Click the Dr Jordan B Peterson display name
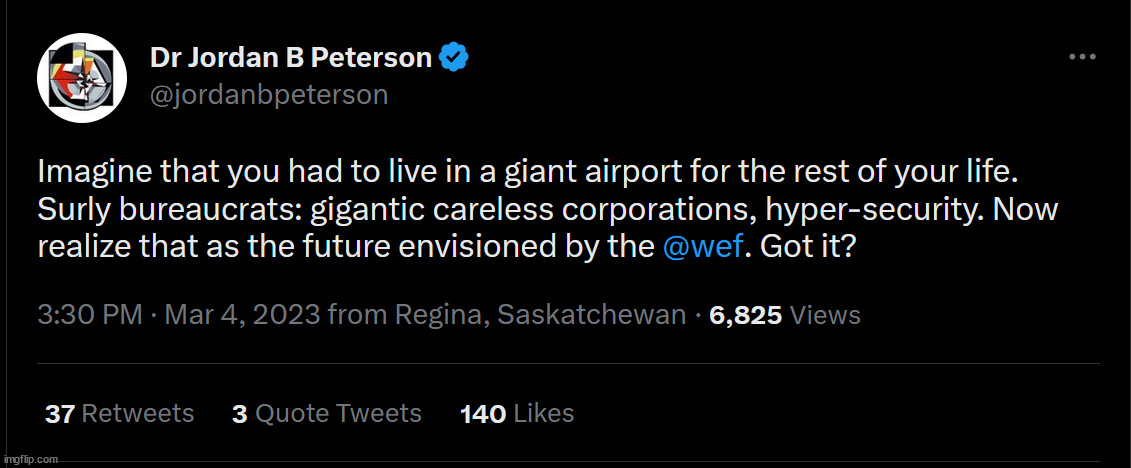The image size is (1131, 468). [x=290, y=59]
